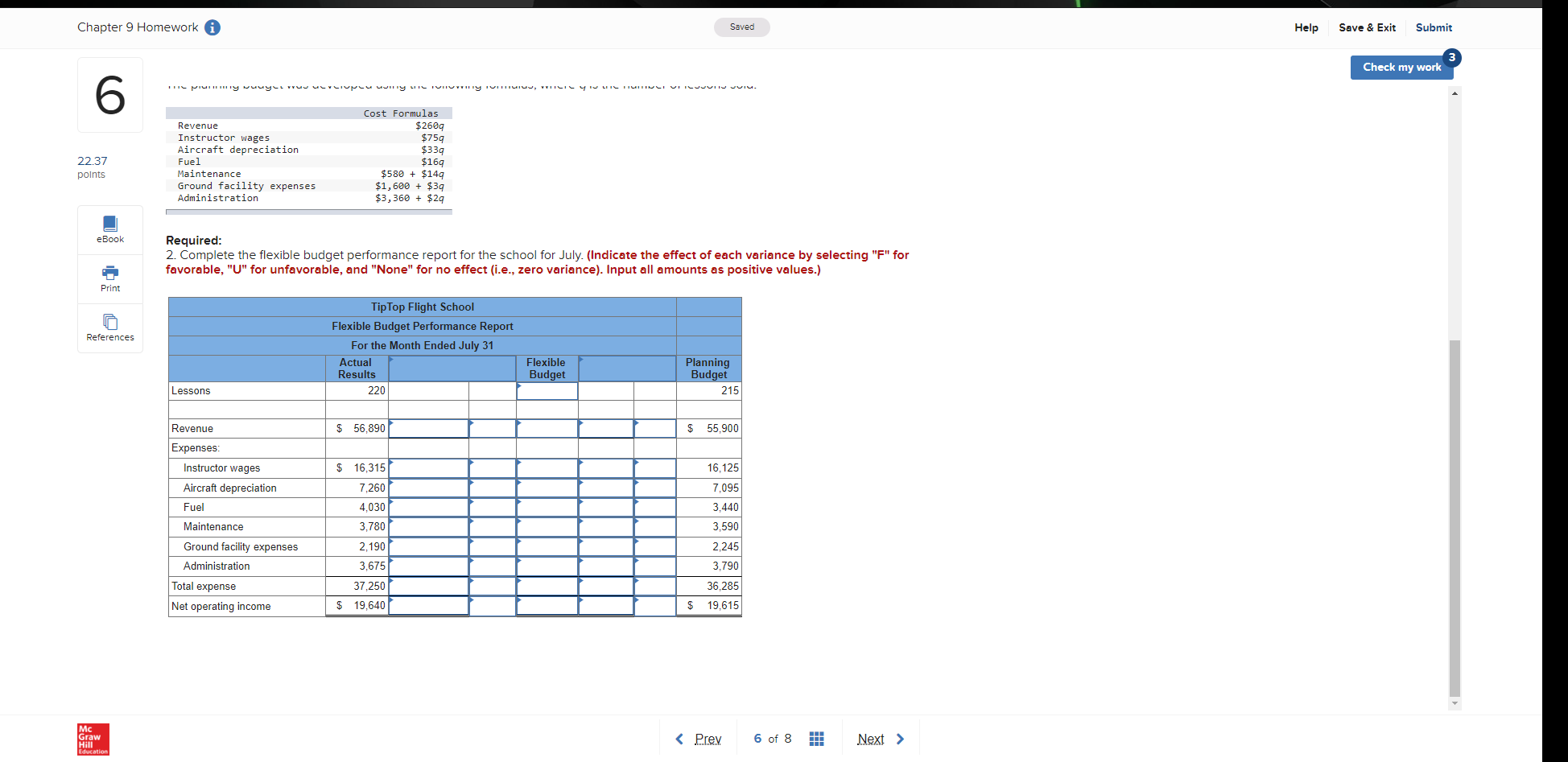This screenshot has height=762, width=1568.
Task: Click Save & Exit
Action: tap(1367, 27)
